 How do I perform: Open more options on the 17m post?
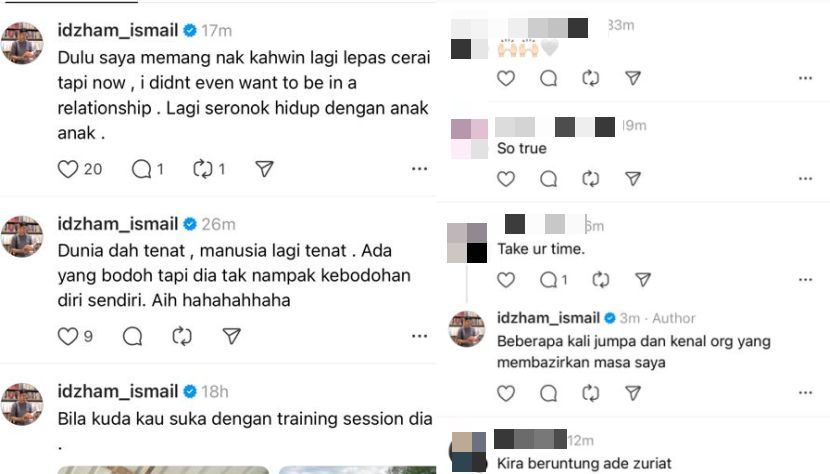pyautogui.click(x=419, y=169)
